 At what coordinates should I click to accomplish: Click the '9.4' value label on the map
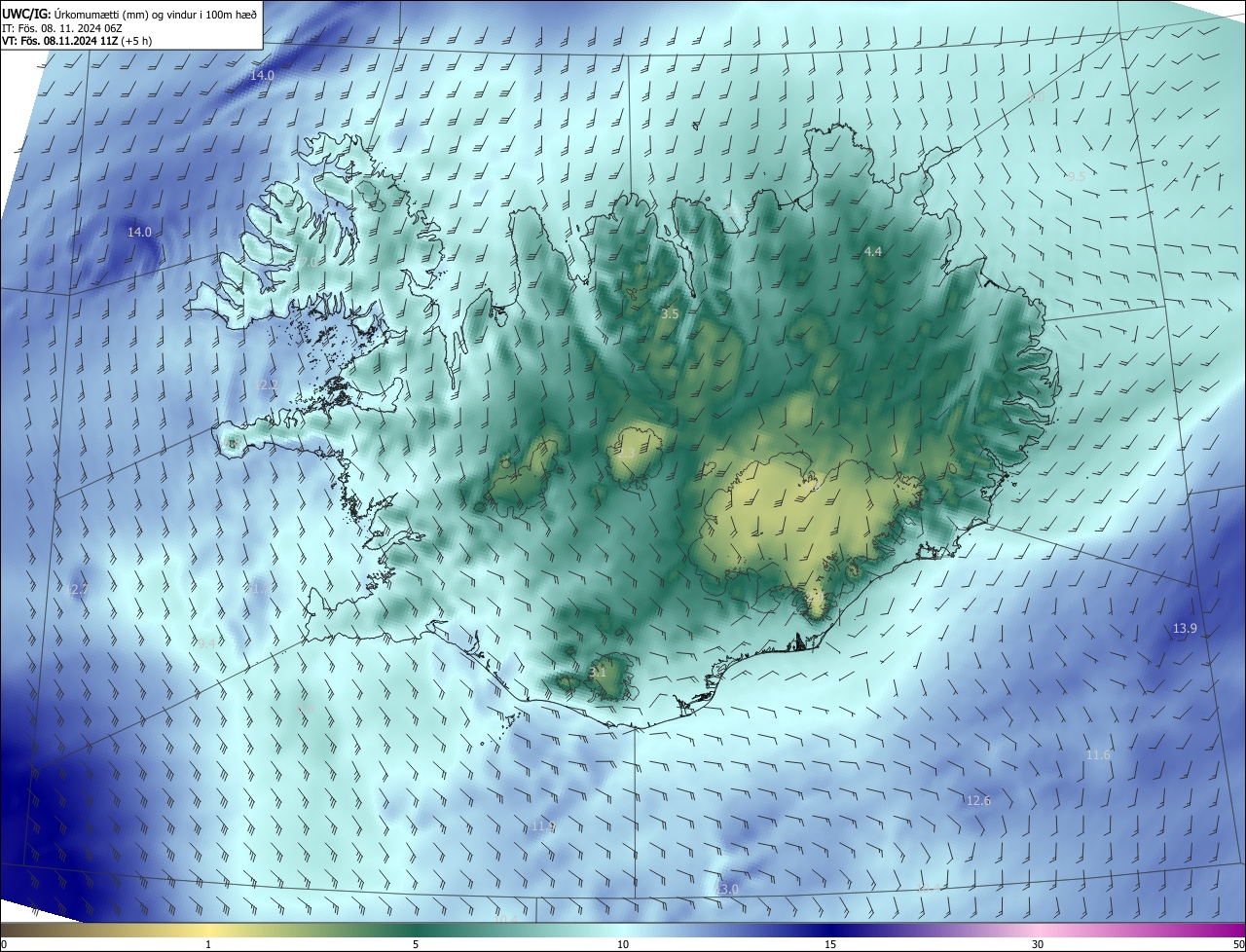[x=206, y=643]
